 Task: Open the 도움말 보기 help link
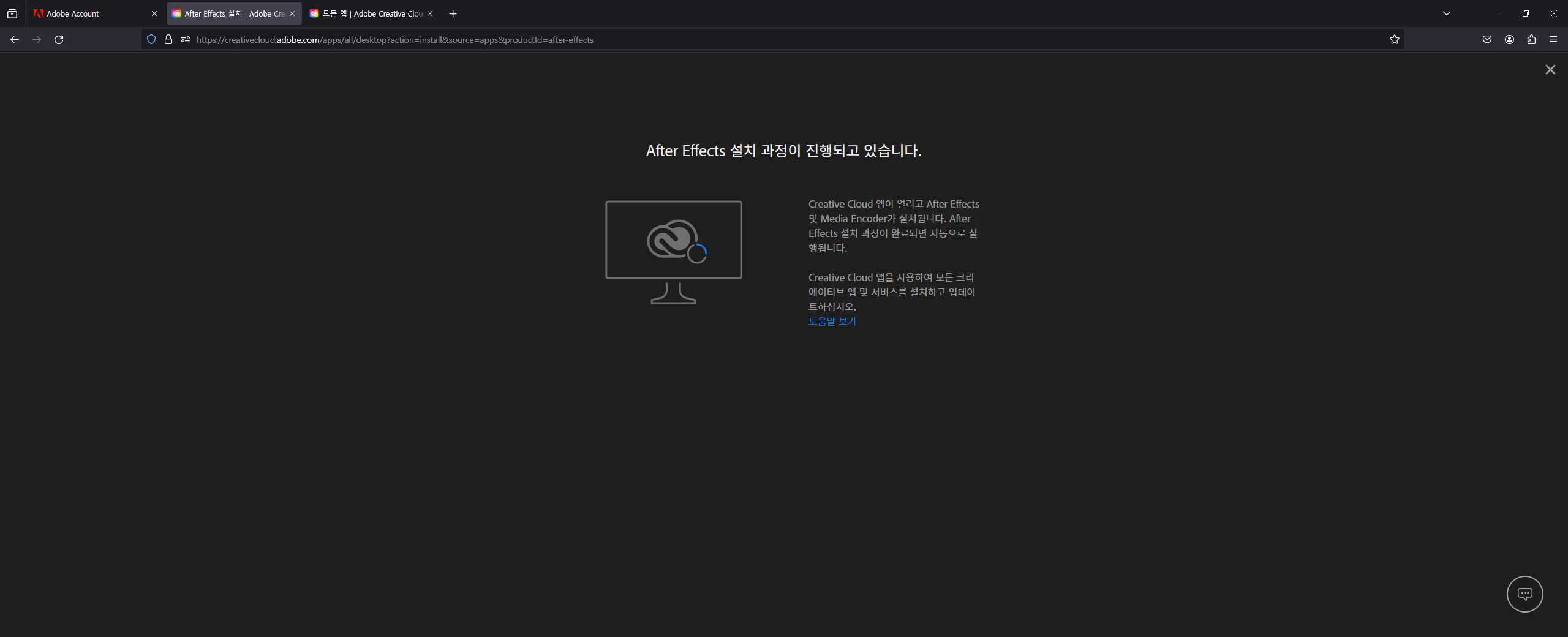[x=832, y=321]
